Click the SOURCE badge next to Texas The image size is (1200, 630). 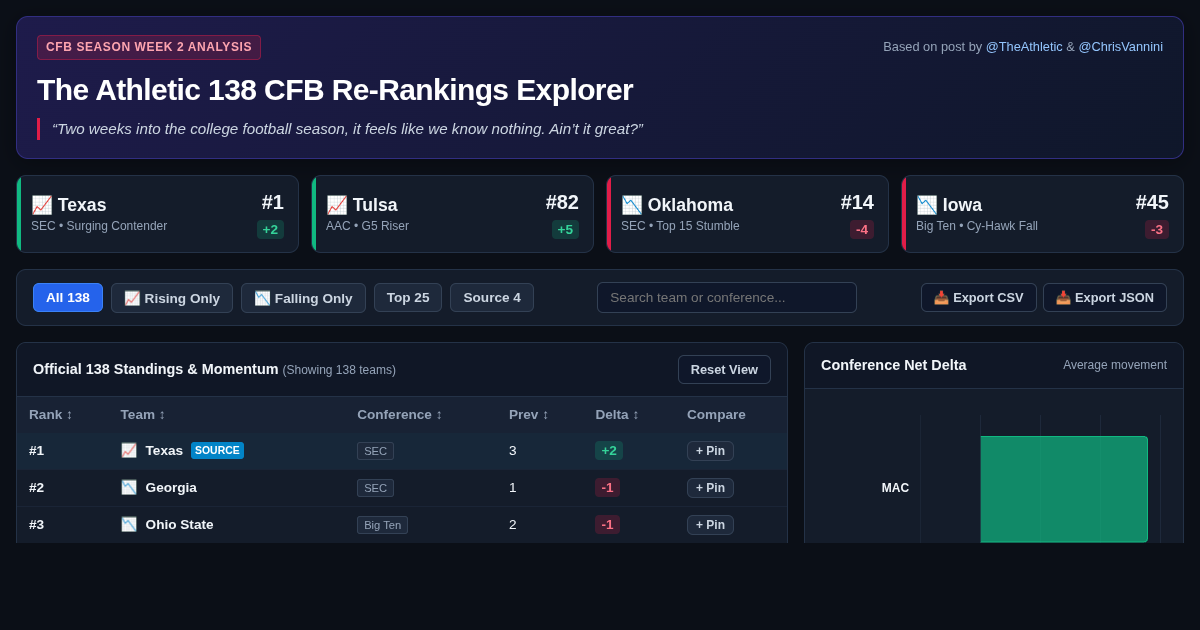point(217,451)
